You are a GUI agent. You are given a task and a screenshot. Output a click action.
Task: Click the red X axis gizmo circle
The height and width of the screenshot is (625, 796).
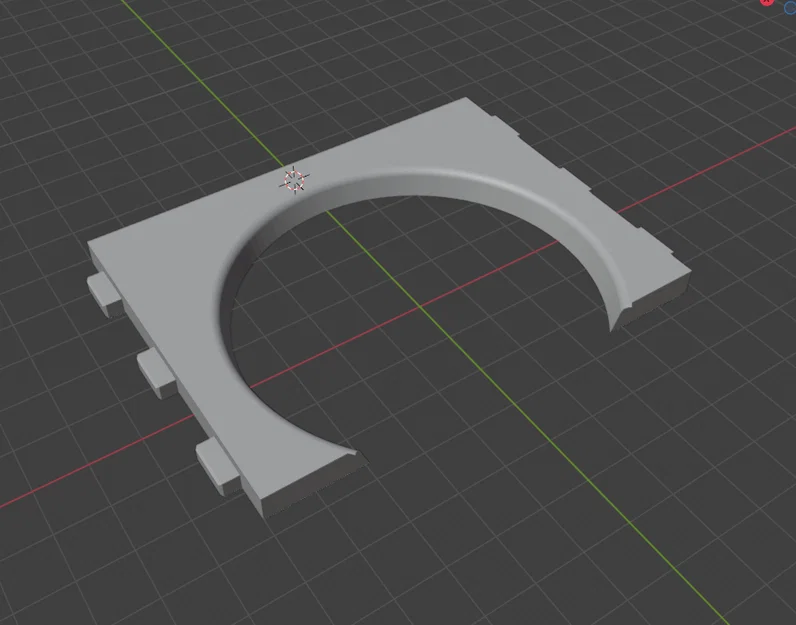[x=767, y=2]
